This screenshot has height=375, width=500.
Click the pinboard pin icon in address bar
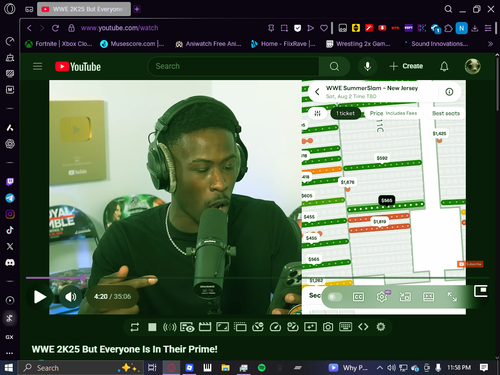(271, 28)
